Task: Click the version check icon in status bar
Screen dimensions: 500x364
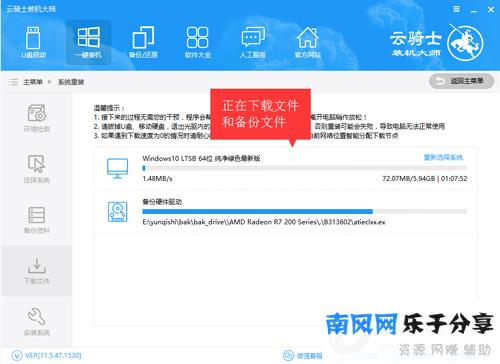Action: click(17, 355)
